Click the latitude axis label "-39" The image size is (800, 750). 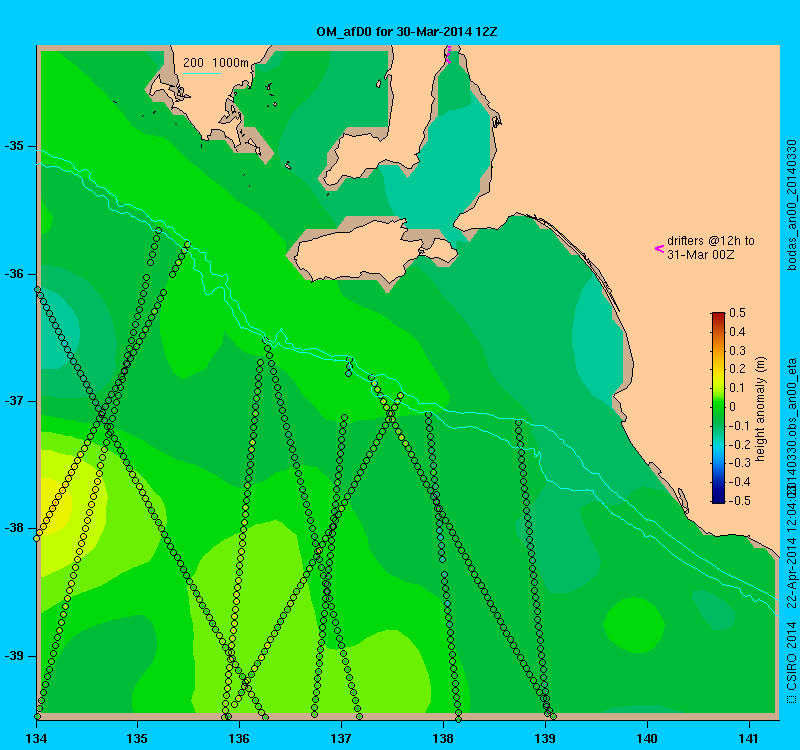coord(14,656)
